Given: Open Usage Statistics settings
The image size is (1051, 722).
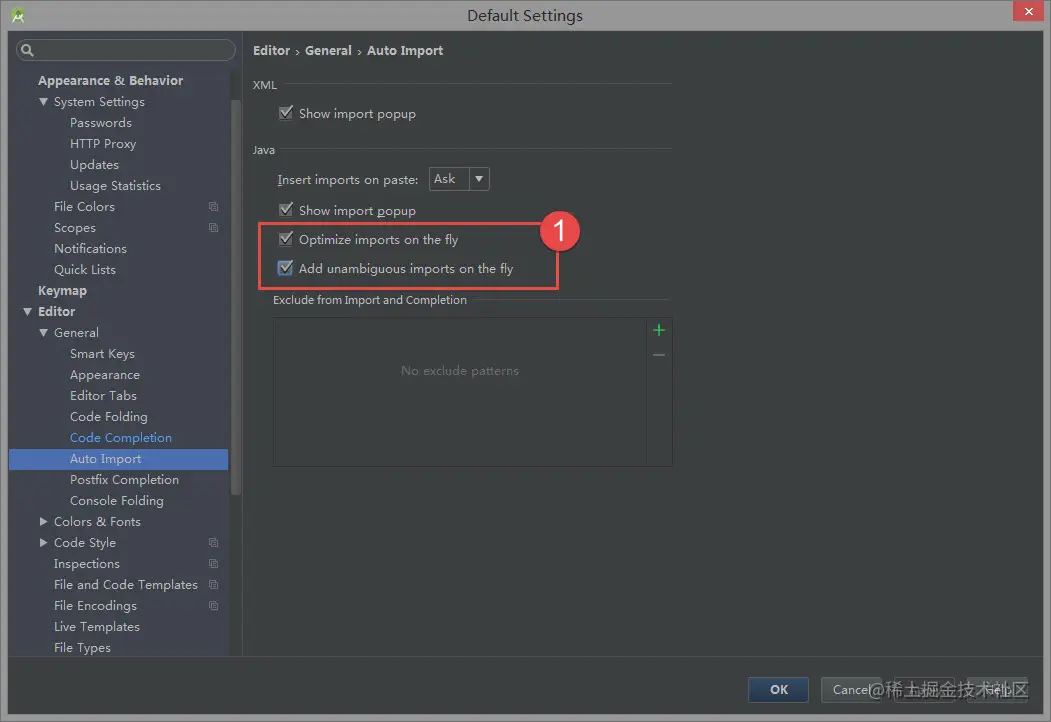Looking at the screenshot, I should point(115,186).
